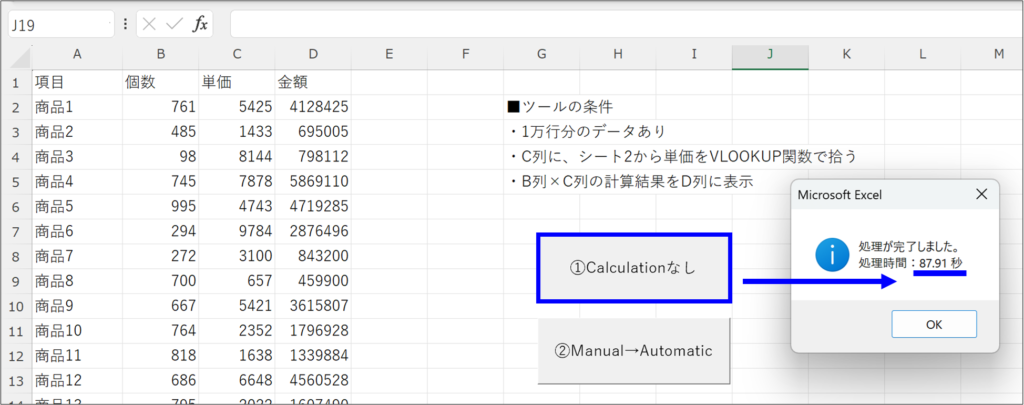Select cell with value 5425
The height and width of the screenshot is (405, 1024).
tap(237, 107)
